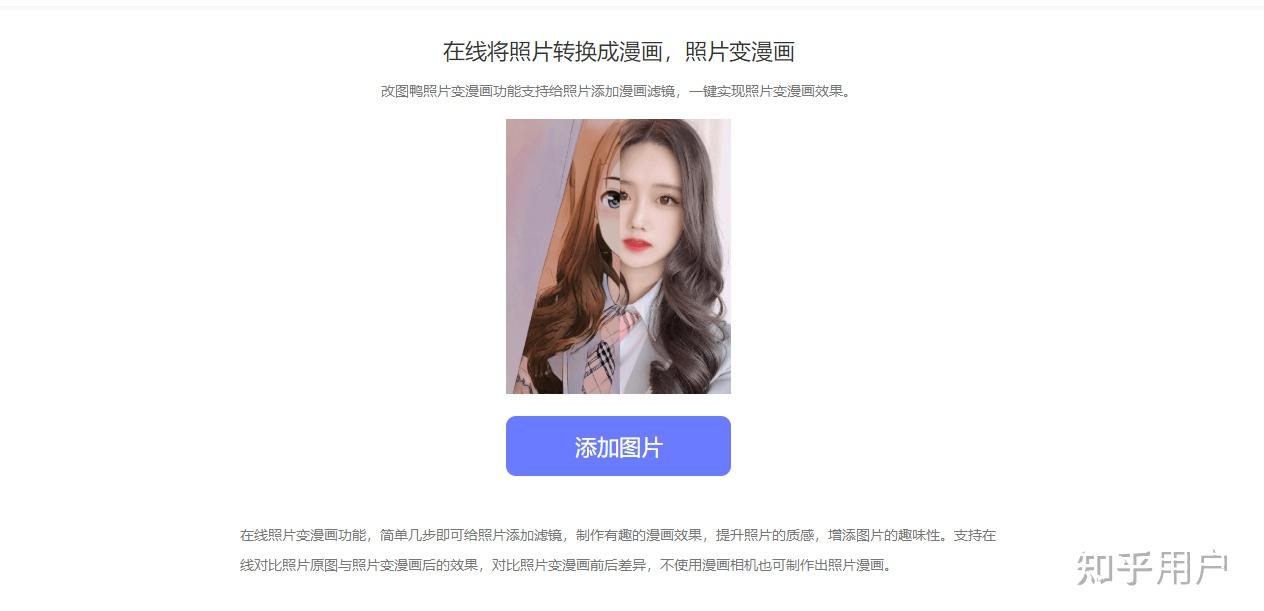Click the real-photo half of sample image
The height and width of the screenshot is (611, 1264).
click(675, 256)
